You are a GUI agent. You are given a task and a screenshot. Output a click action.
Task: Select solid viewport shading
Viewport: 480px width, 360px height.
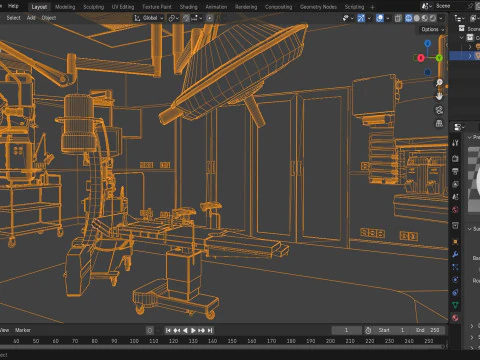[x=417, y=18]
